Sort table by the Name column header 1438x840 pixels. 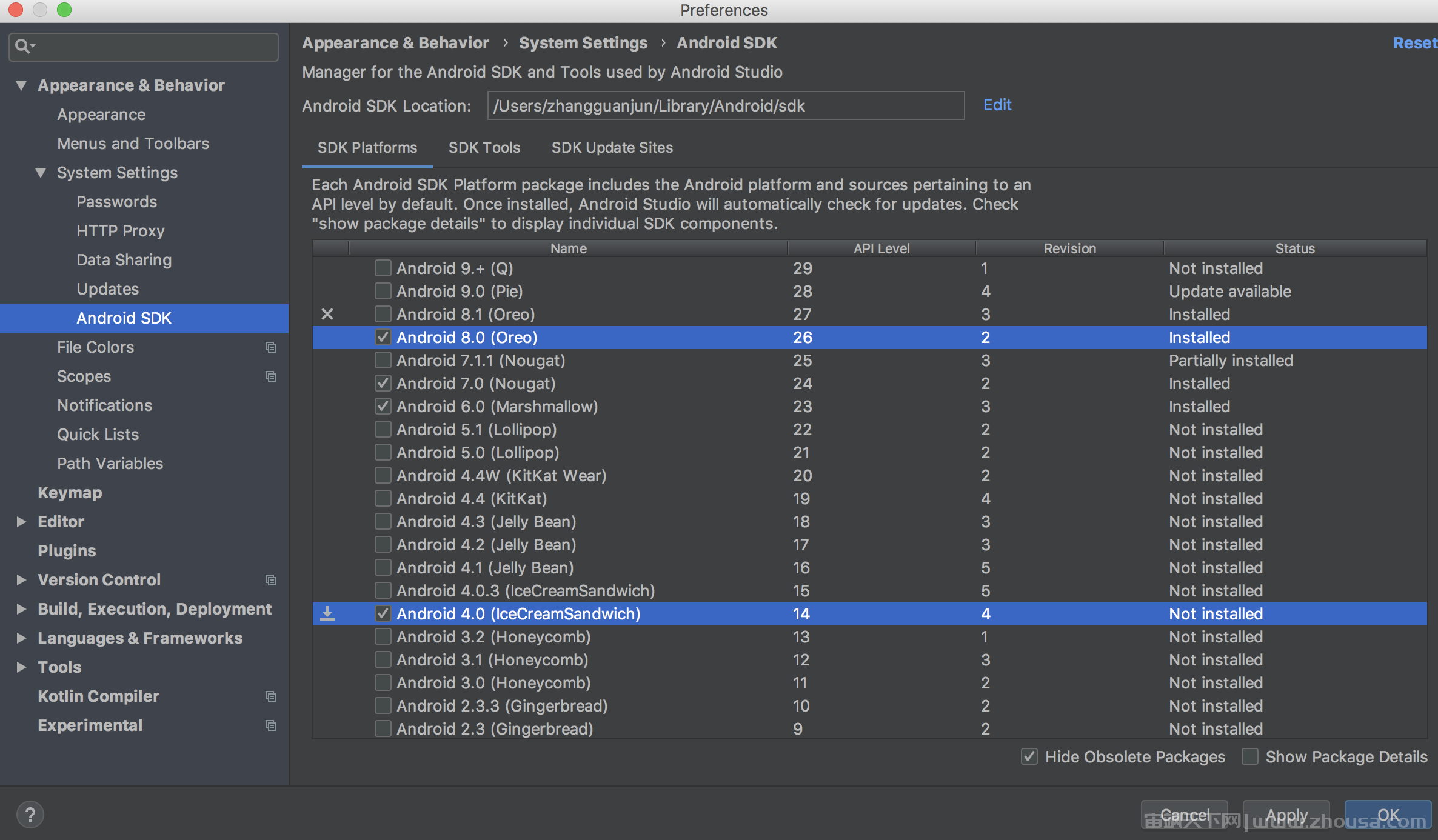[x=568, y=248]
